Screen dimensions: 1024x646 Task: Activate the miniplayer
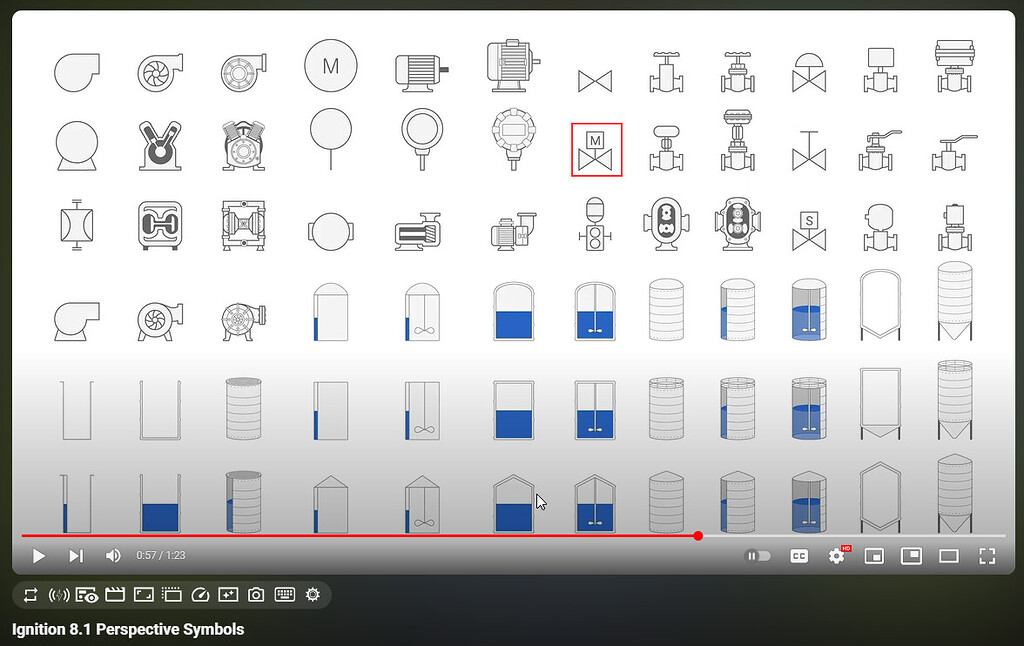pyautogui.click(x=874, y=556)
